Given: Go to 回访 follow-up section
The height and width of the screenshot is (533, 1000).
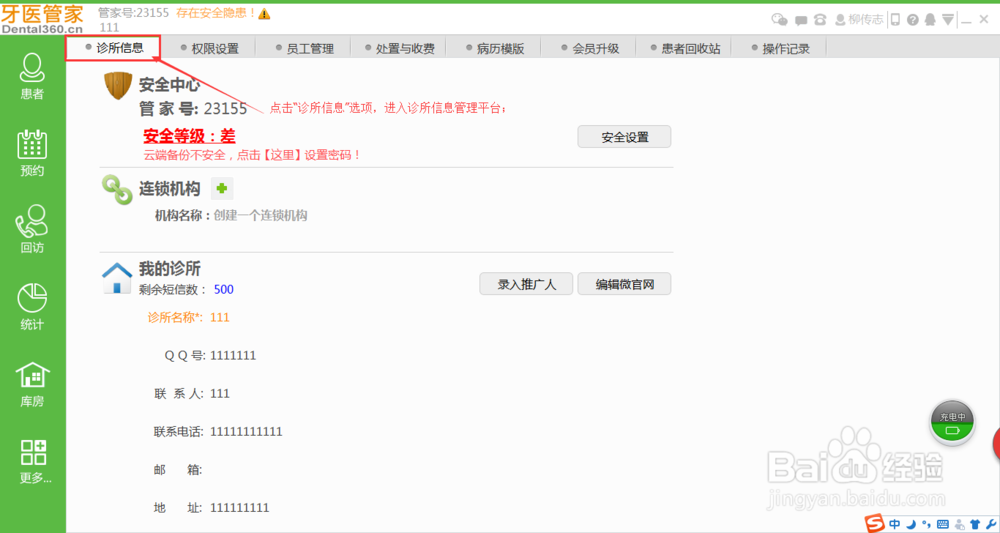Looking at the screenshot, I should click(32, 230).
